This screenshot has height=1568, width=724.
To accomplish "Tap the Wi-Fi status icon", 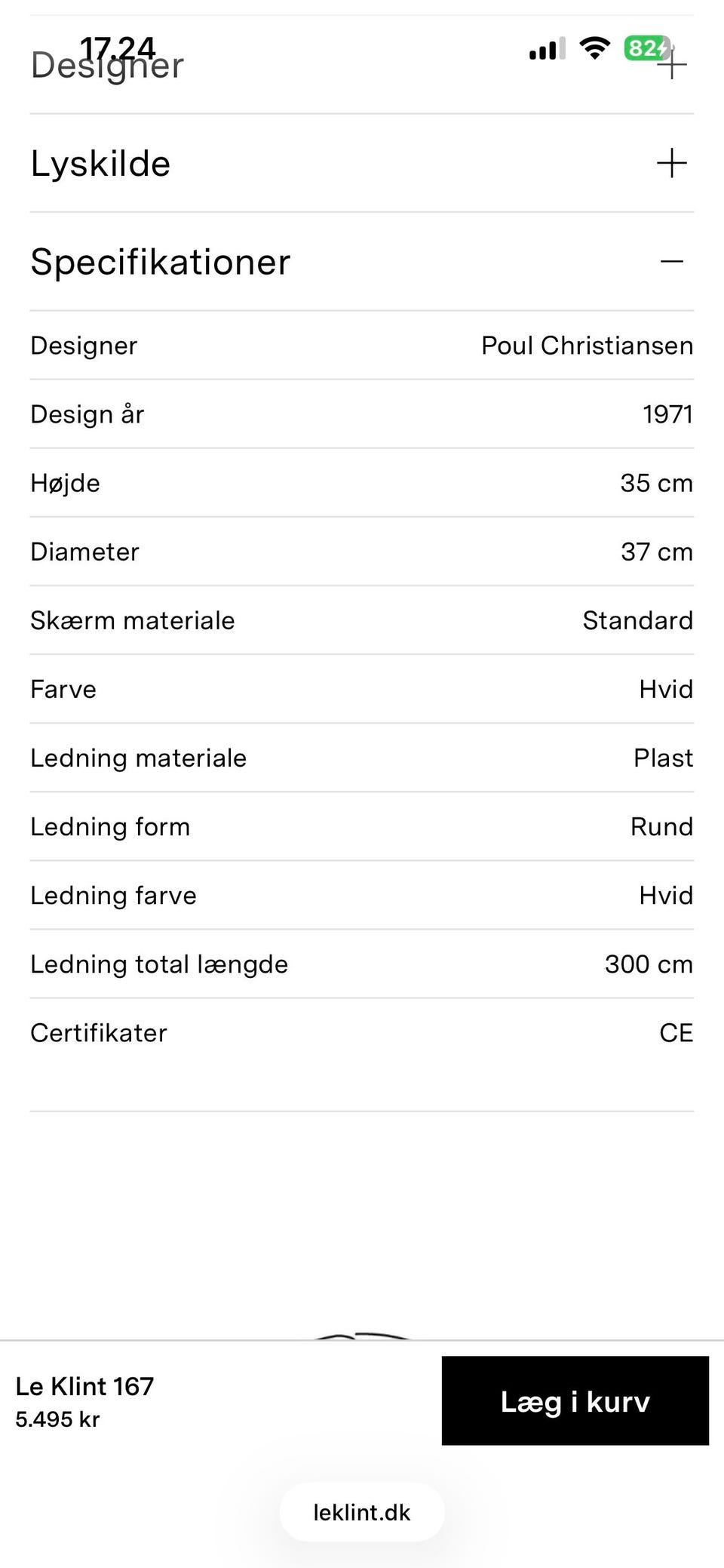I will click(594, 48).
